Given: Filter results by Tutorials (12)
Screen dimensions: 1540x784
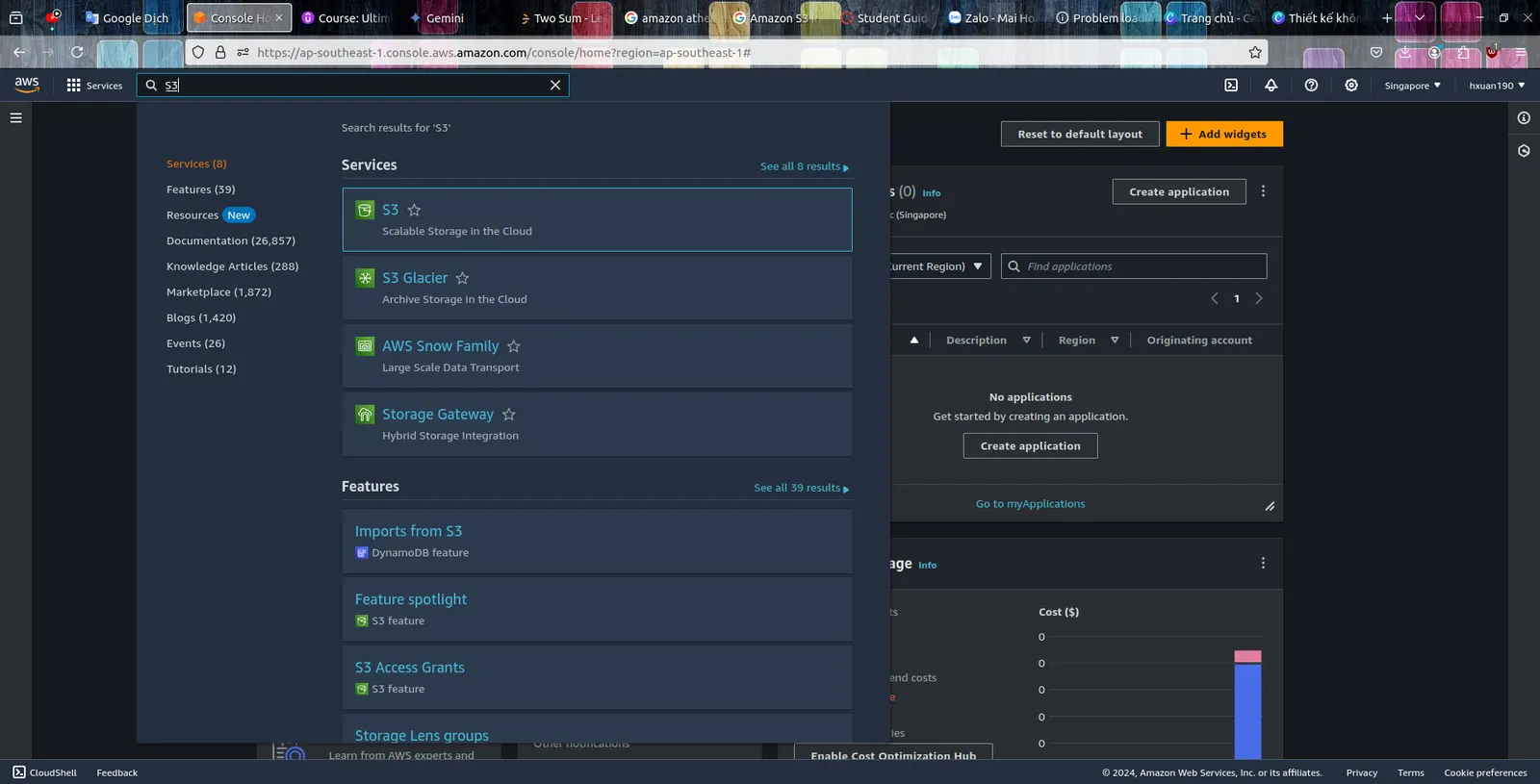Looking at the screenshot, I should [x=201, y=369].
